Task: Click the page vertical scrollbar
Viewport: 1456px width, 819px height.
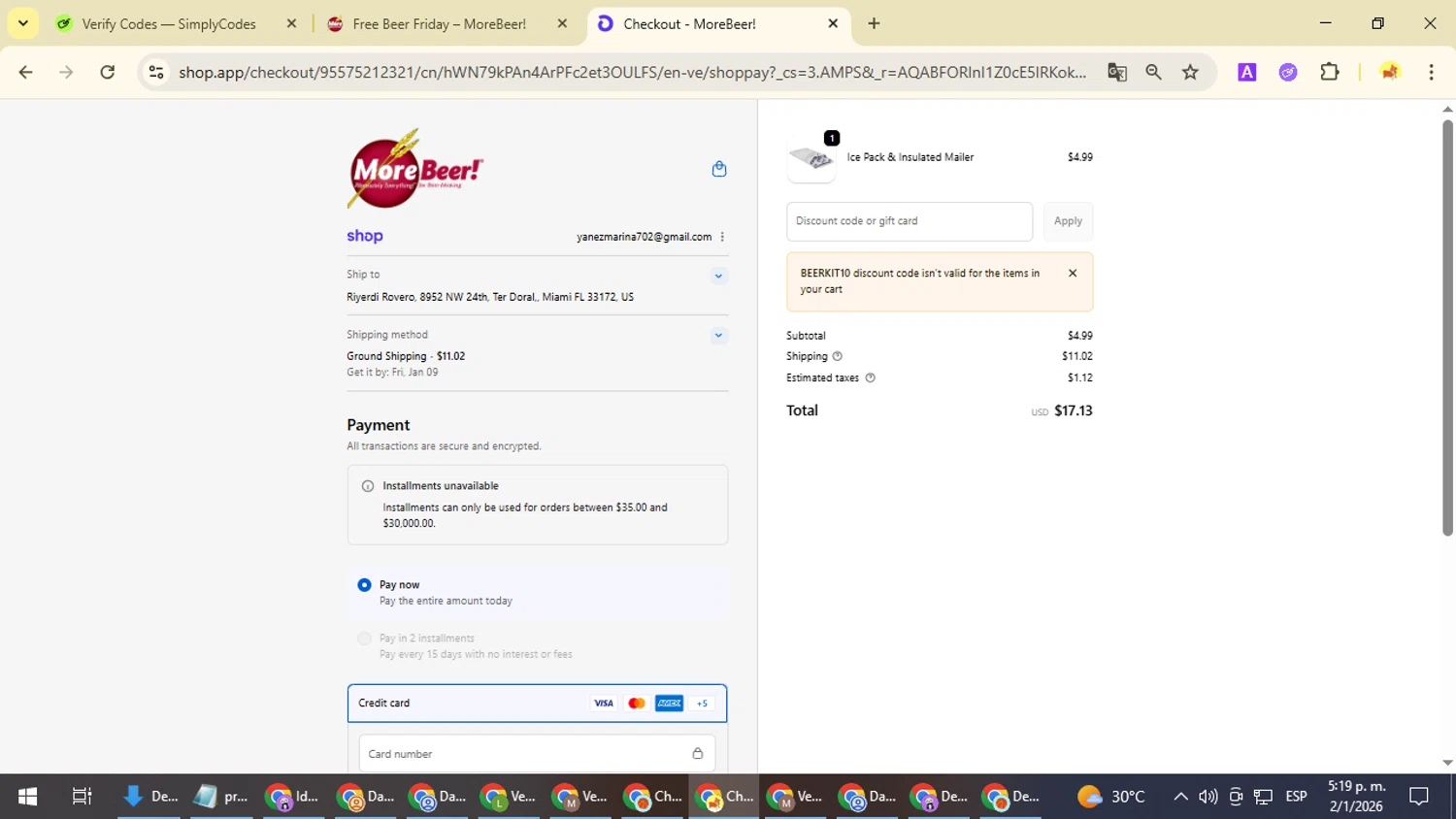Action: click(x=1447, y=328)
